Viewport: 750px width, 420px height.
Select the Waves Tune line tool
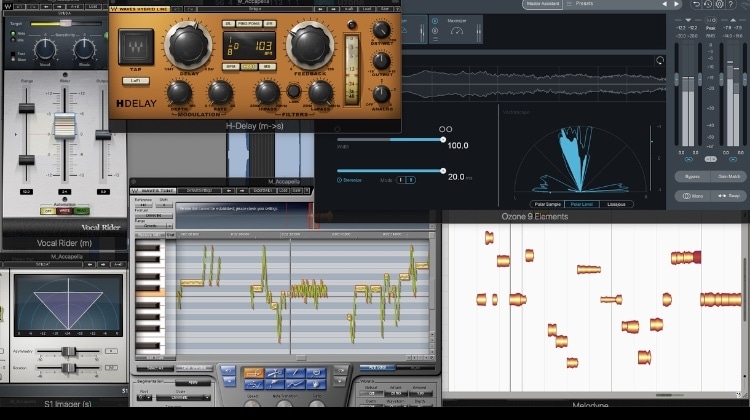coord(295,372)
